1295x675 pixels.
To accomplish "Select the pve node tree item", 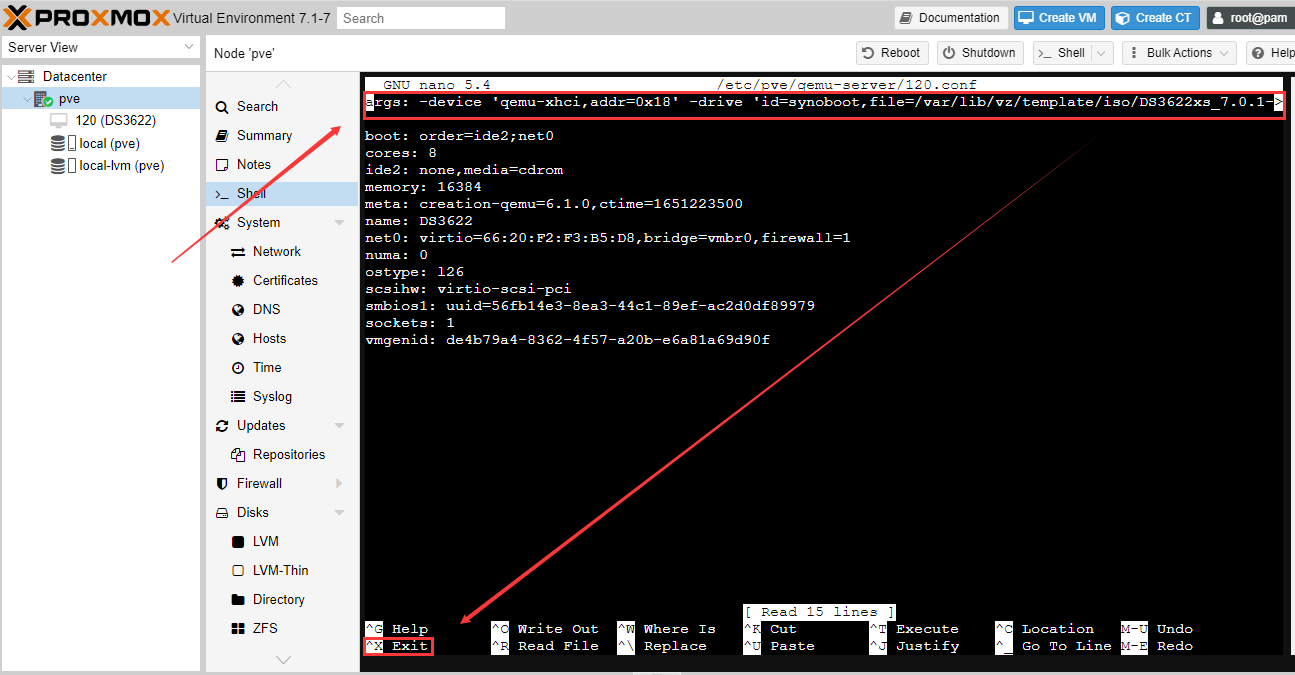I will 69,99.
